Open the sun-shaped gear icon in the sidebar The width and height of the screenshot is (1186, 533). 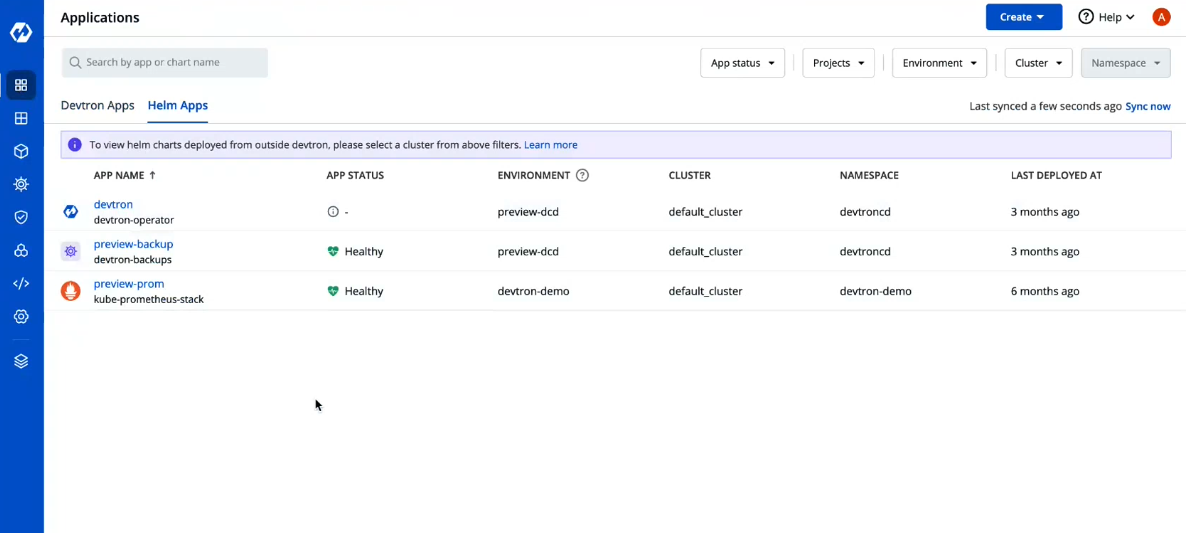(21, 184)
